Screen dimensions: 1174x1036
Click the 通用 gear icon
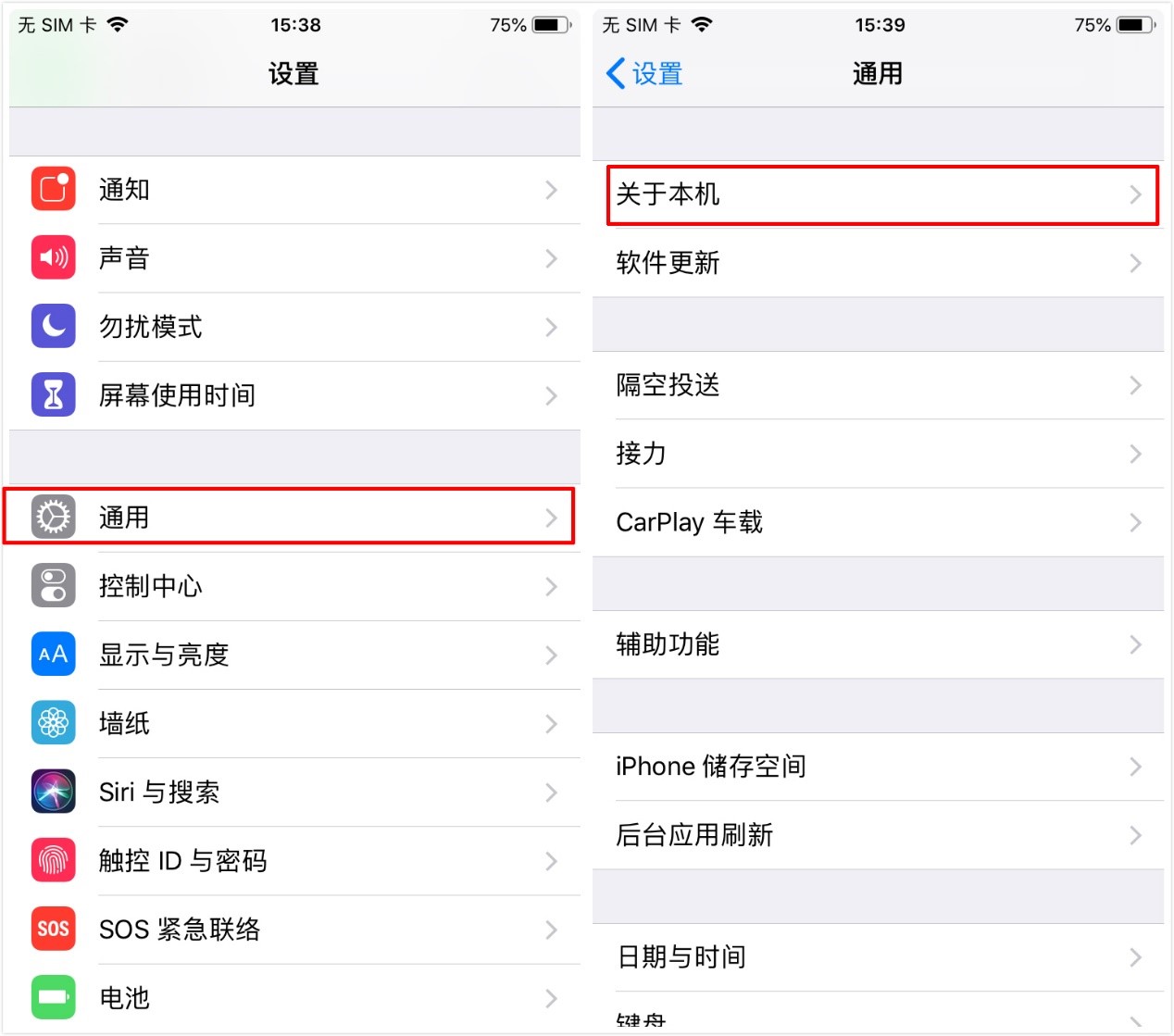(x=53, y=518)
